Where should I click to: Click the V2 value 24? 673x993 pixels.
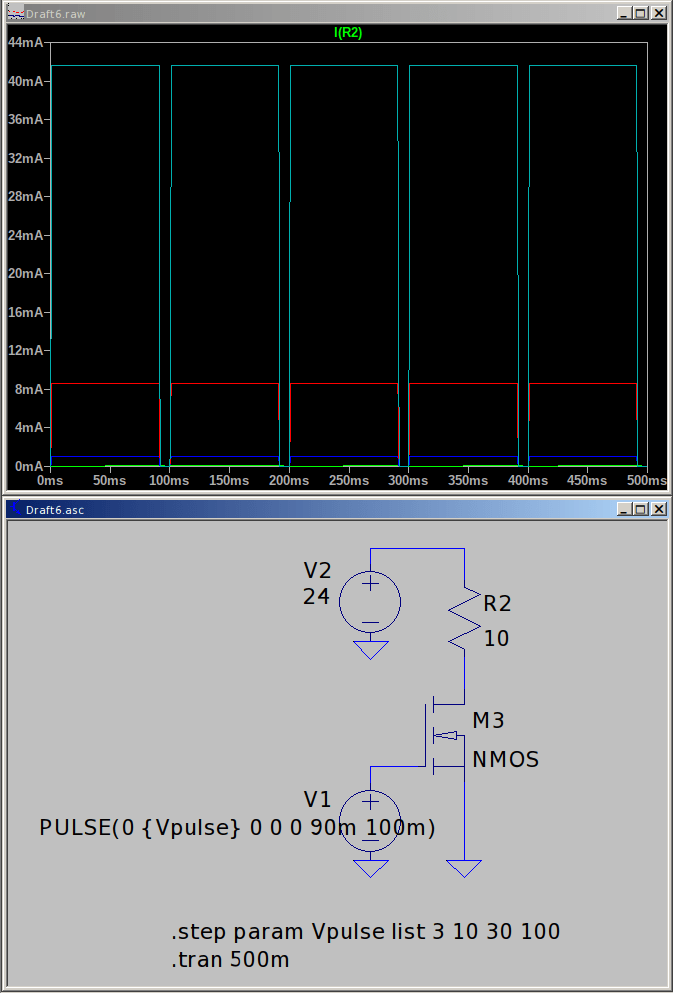point(316,597)
